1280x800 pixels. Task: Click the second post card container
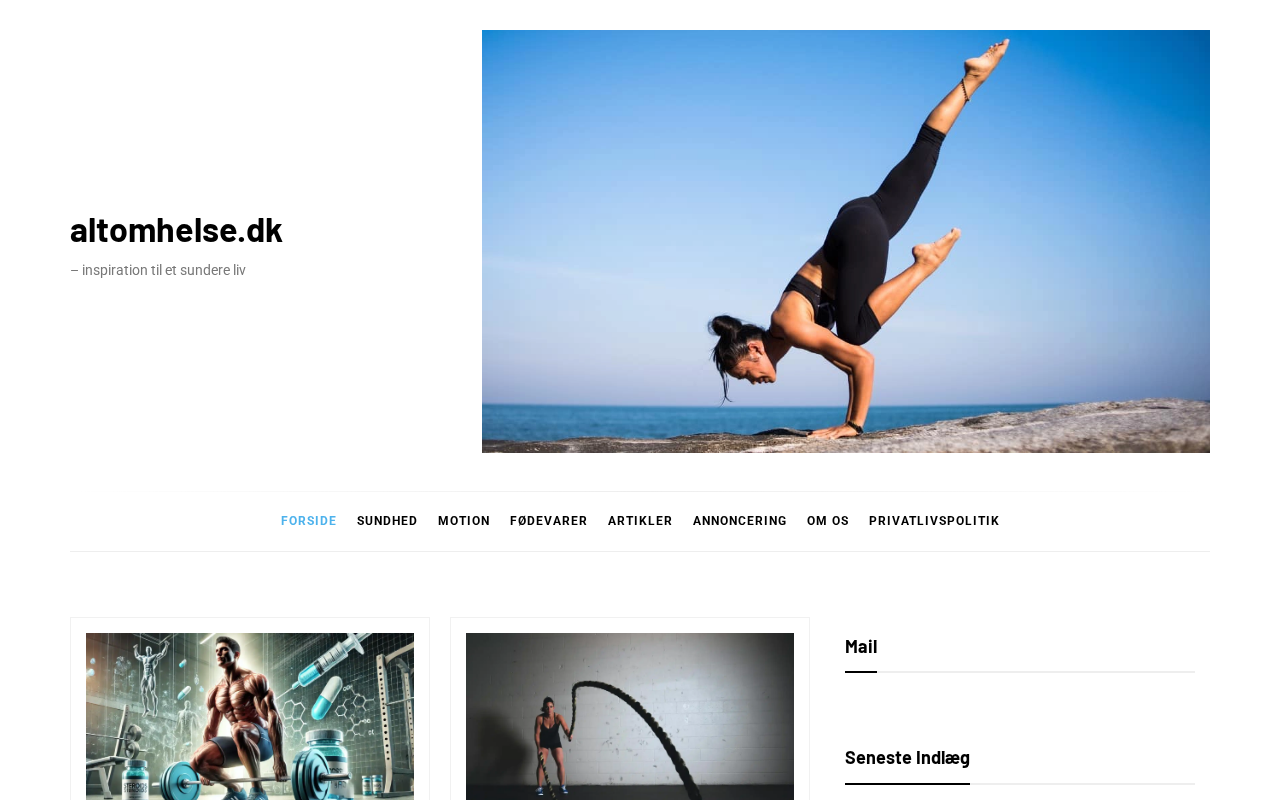pos(630,709)
